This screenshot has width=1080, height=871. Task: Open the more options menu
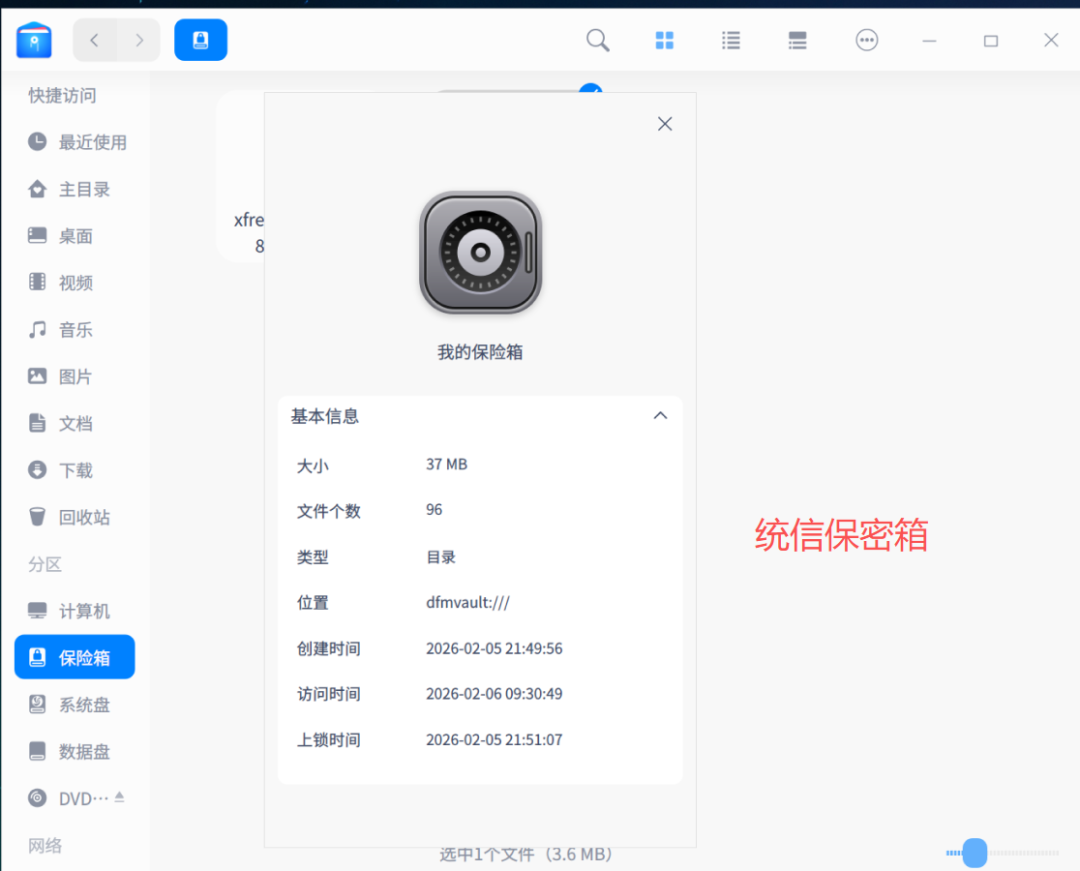point(866,40)
